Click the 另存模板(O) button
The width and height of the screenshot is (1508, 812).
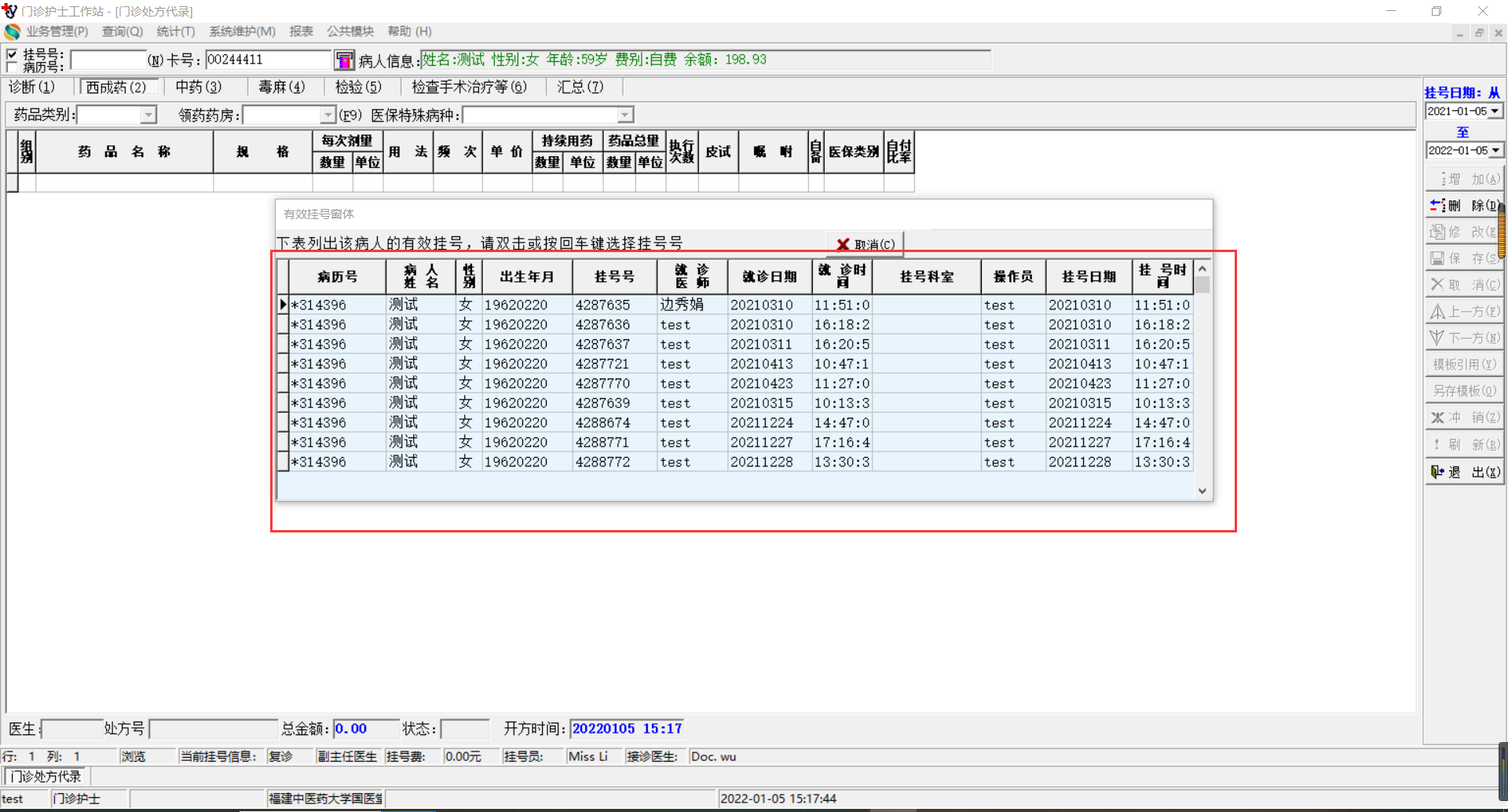[x=1463, y=391]
